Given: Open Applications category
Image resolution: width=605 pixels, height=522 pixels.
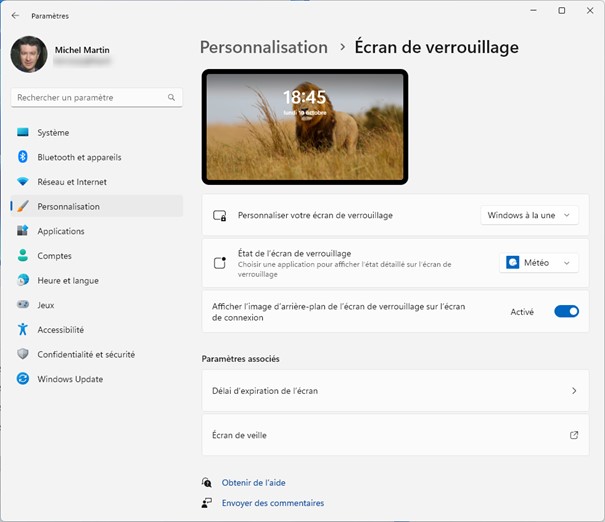Looking at the screenshot, I should (96, 231).
